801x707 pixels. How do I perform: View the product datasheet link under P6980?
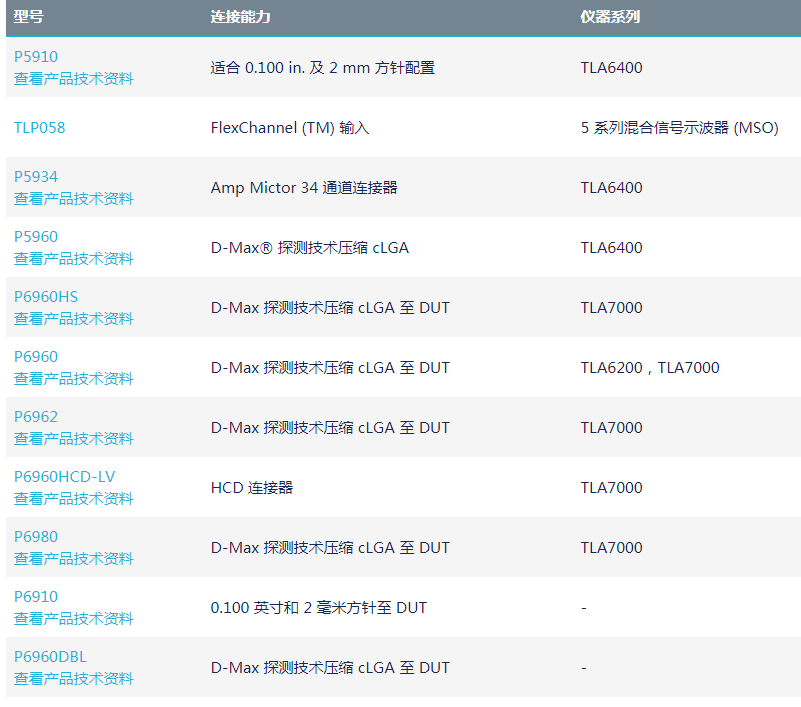pos(74,559)
